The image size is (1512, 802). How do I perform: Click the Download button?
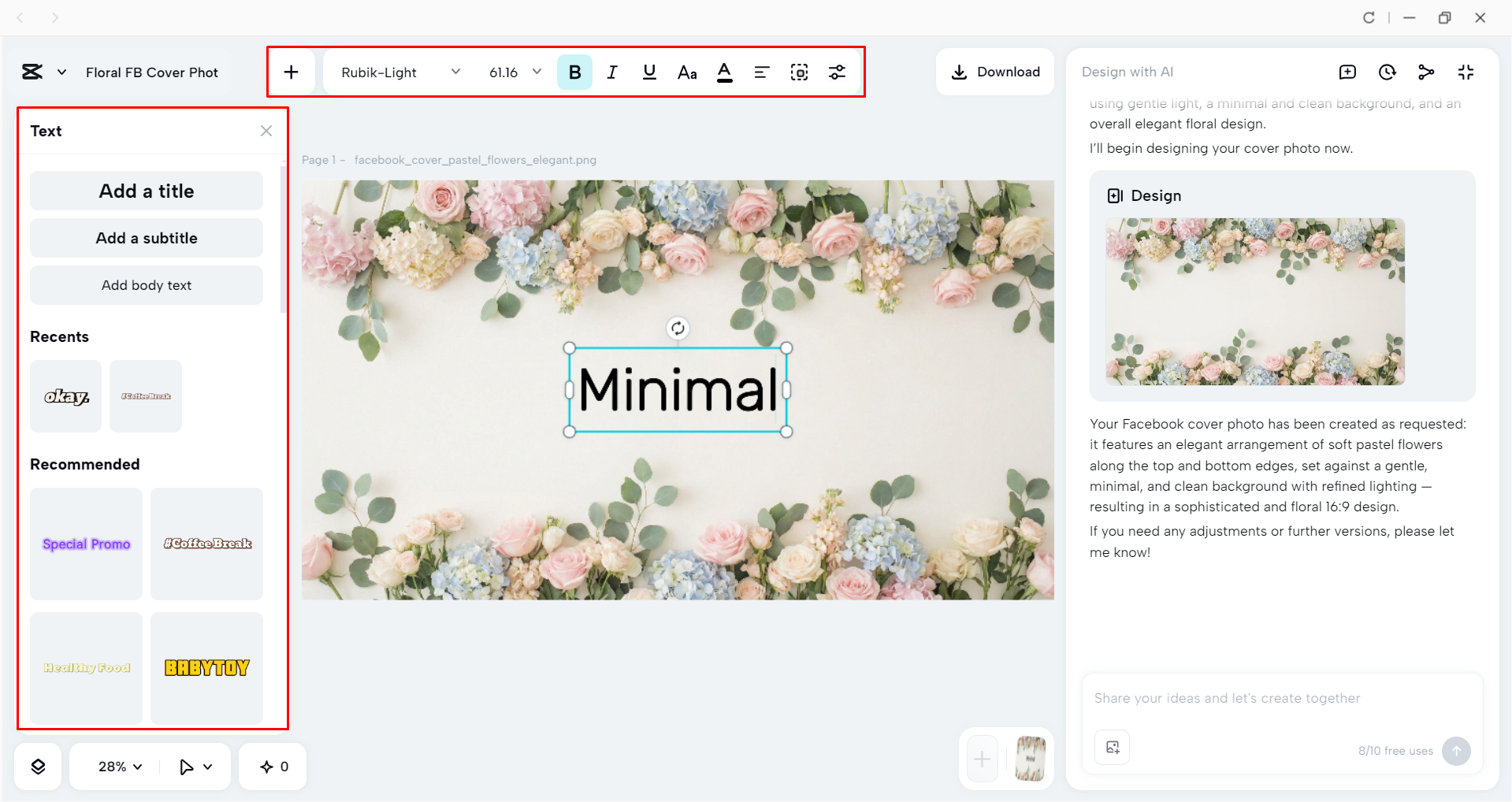[995, 72]
